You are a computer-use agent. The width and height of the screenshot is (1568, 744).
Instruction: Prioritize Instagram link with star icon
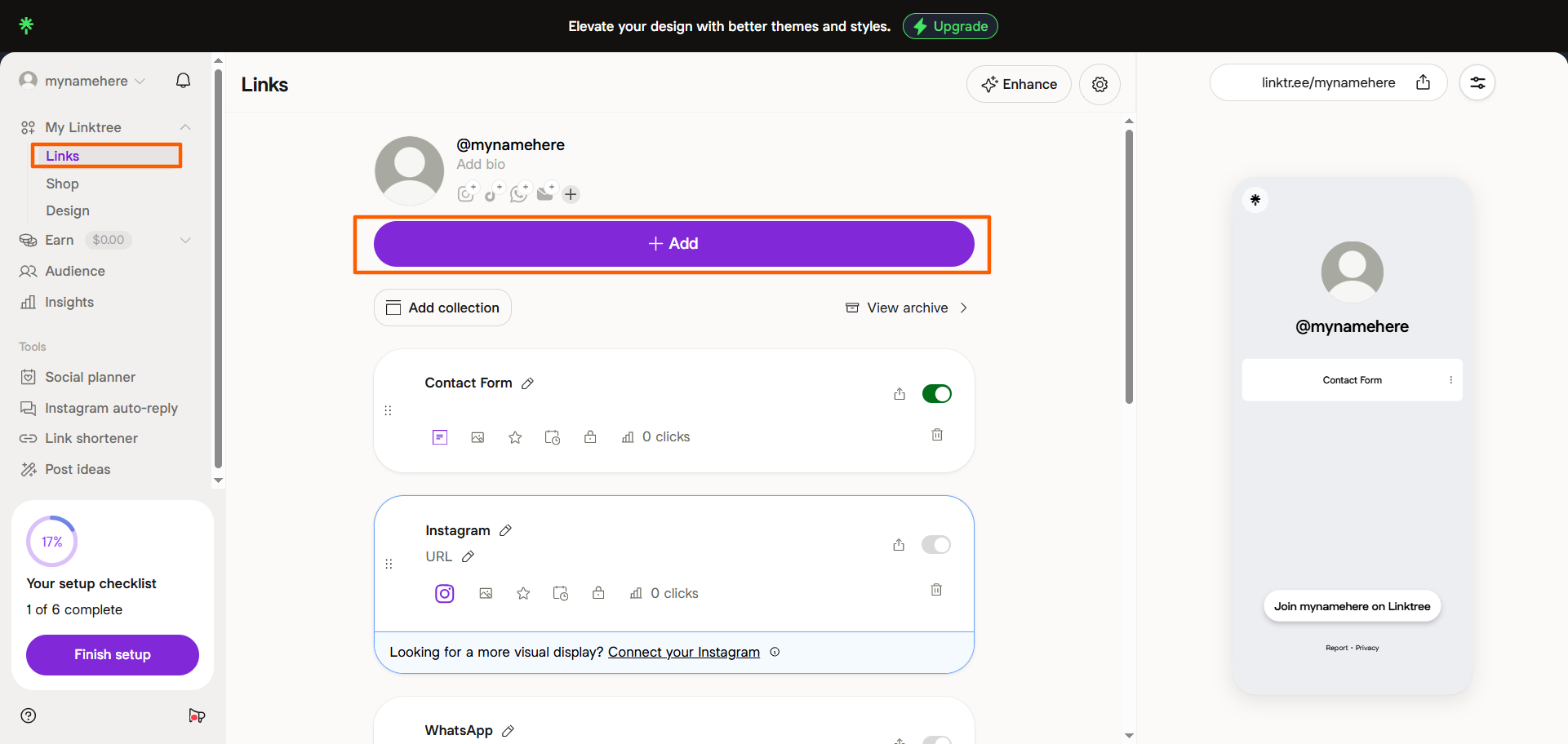point(523,593)
